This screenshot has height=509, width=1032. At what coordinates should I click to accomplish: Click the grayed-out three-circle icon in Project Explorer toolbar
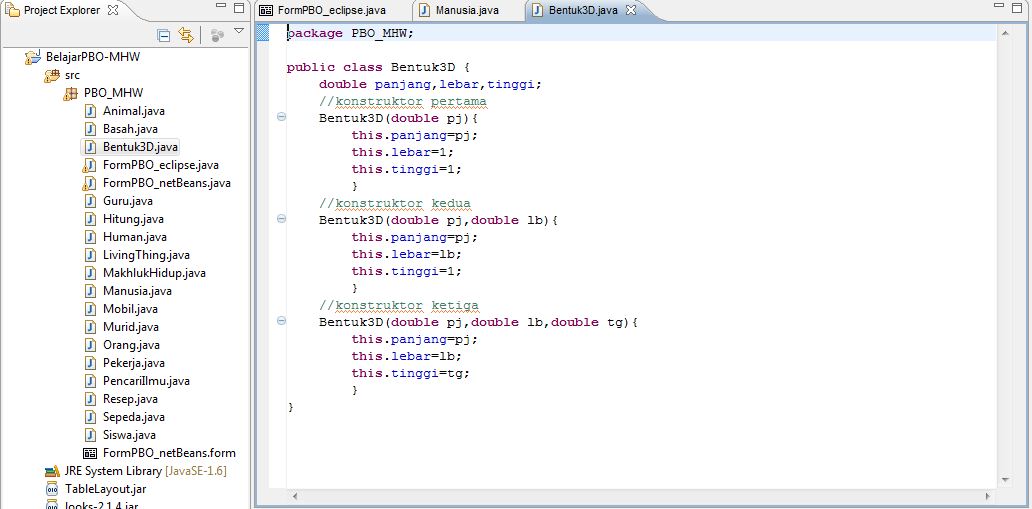click(x=217, y=35)
